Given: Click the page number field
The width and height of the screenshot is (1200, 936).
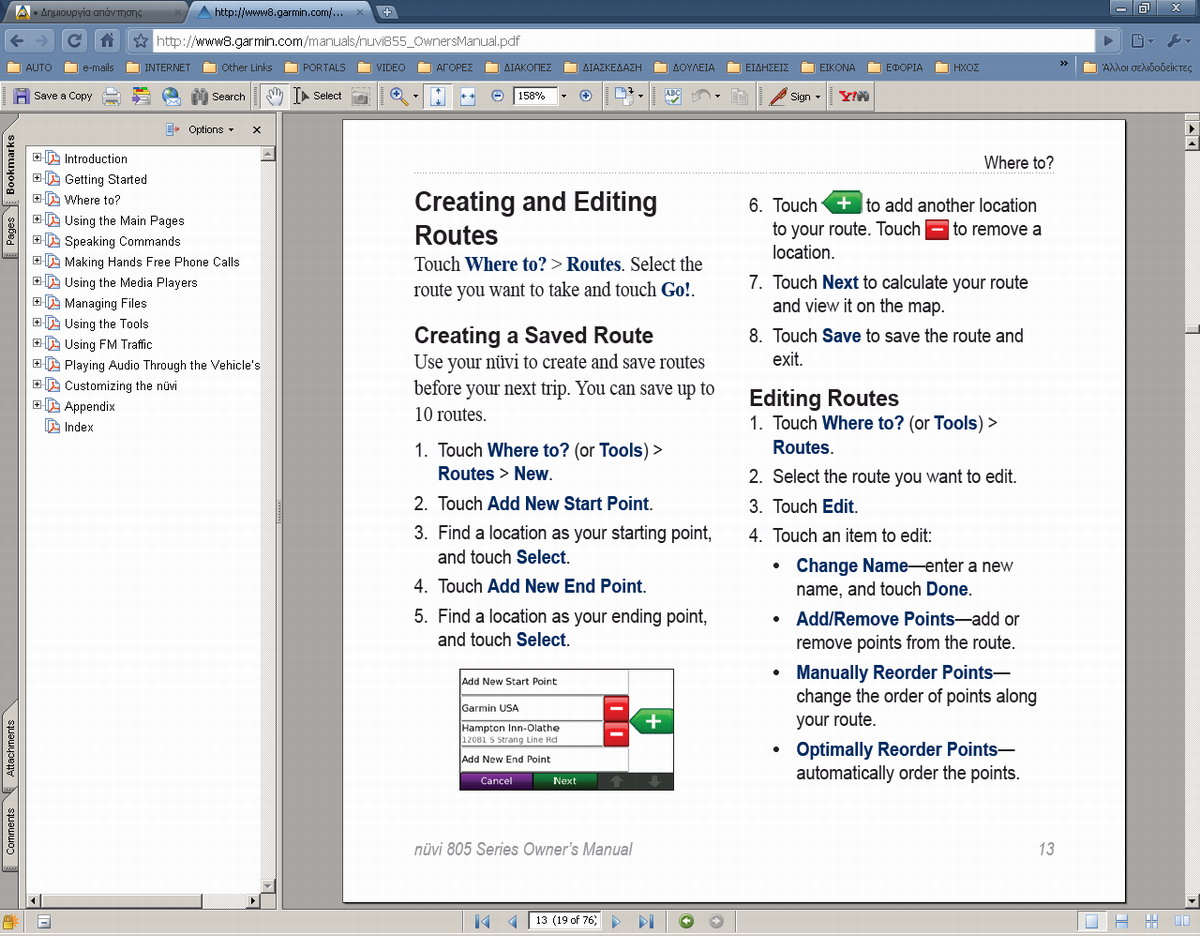Looking at the screenshot, I should pyautogui.click(x=565, y=921).
